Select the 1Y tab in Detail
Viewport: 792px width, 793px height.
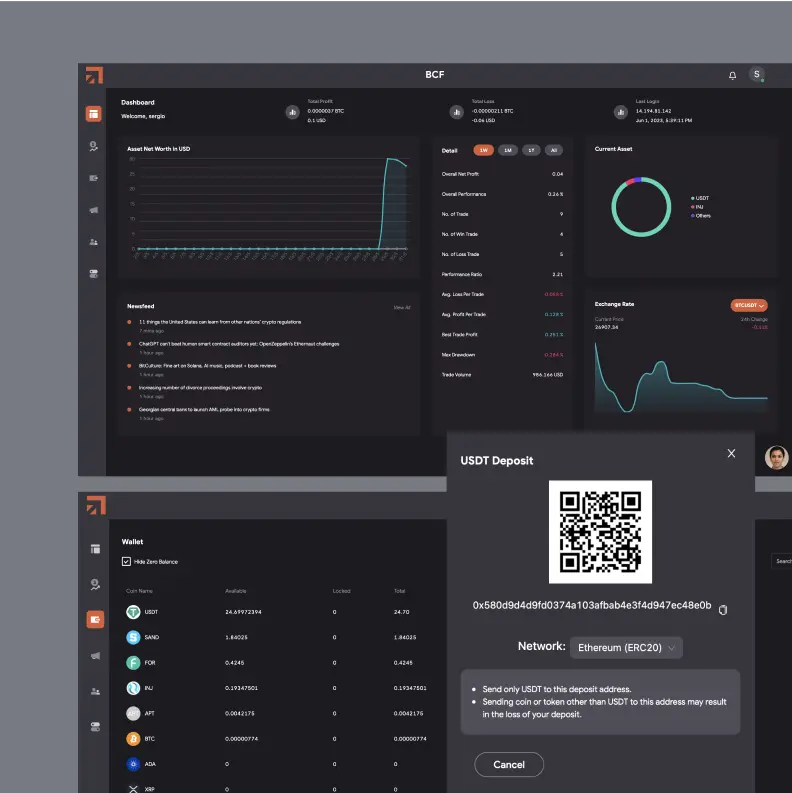[x=531, y=150]
